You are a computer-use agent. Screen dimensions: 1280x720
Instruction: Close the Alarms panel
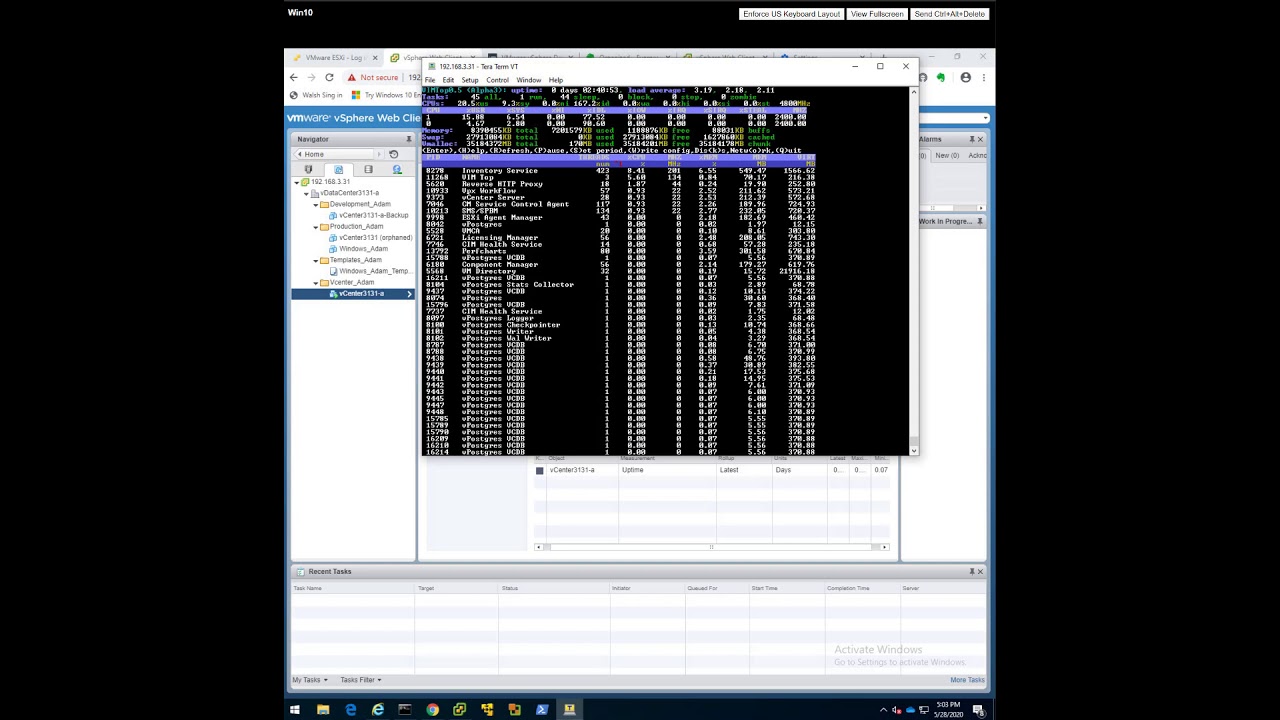[980, 139]
